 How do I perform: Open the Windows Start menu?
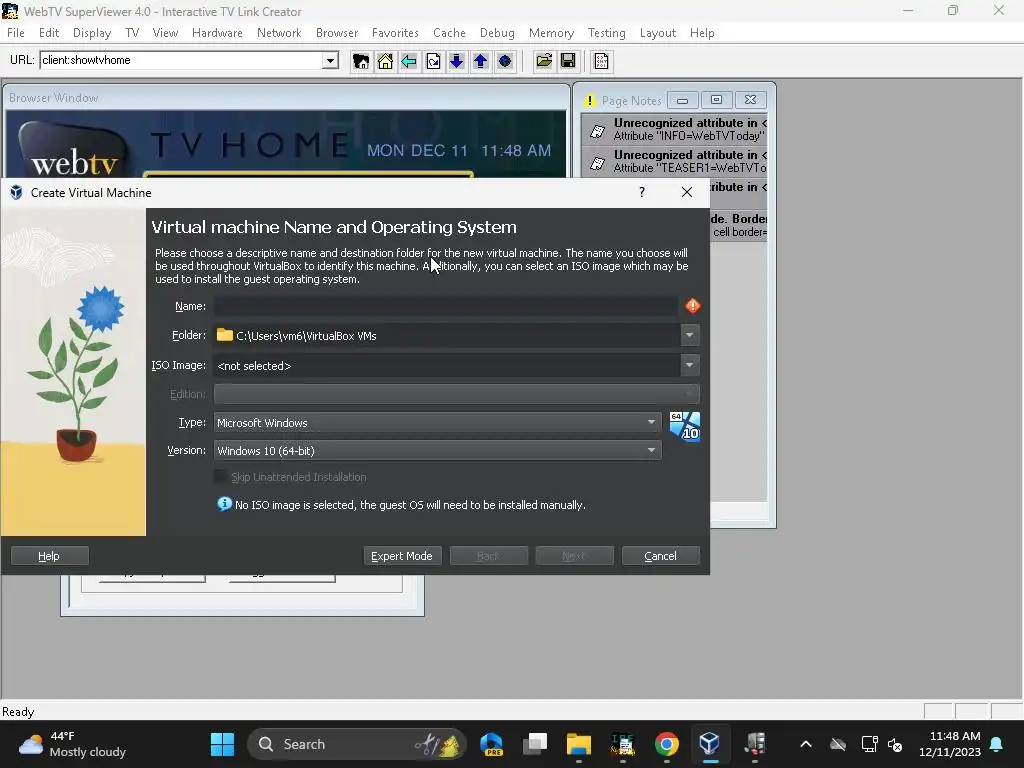click(222, 744)
